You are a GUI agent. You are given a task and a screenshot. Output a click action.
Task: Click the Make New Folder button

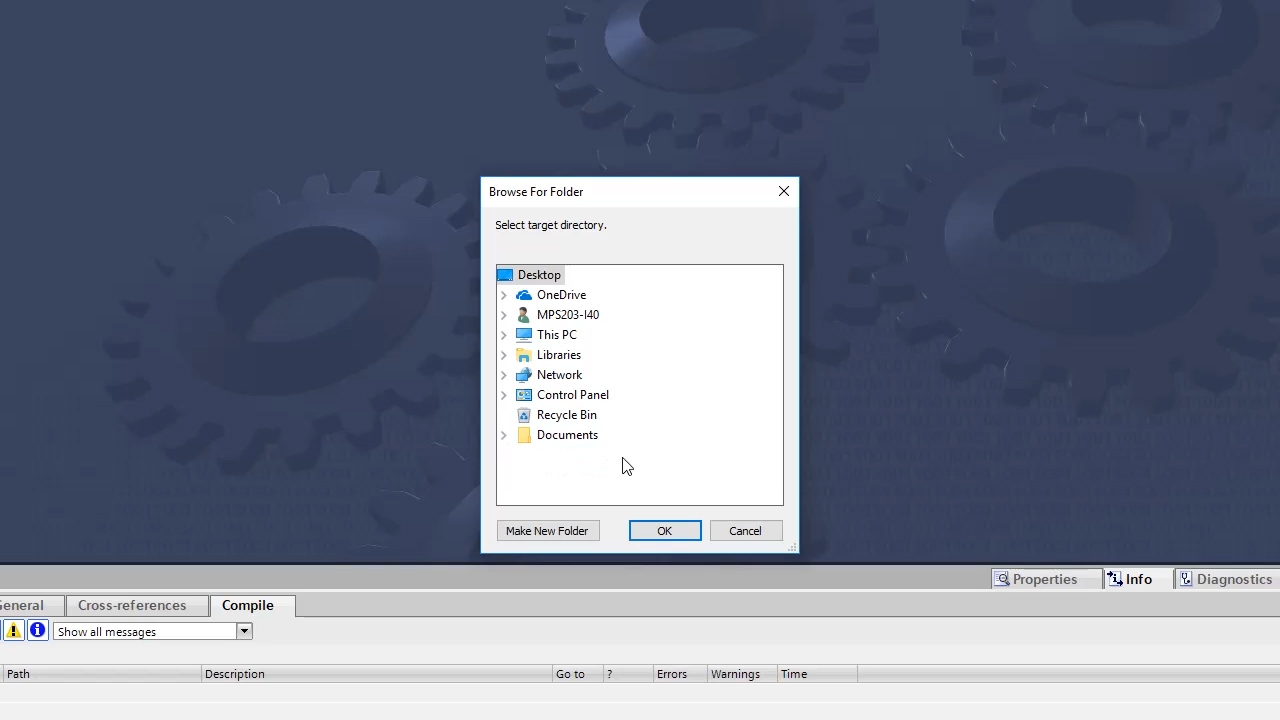click(x=547, y=531)
